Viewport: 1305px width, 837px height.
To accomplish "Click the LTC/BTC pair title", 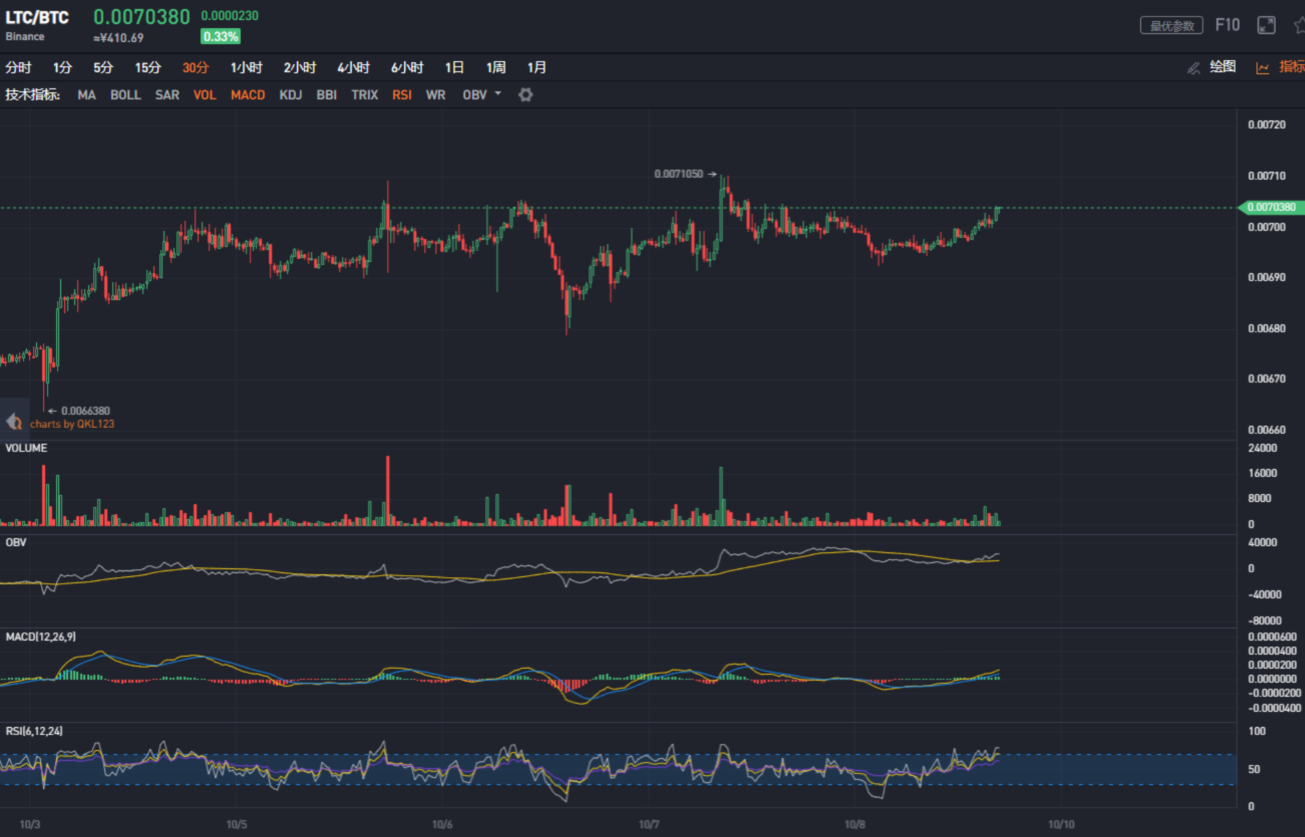I will (x=37, y=17).
